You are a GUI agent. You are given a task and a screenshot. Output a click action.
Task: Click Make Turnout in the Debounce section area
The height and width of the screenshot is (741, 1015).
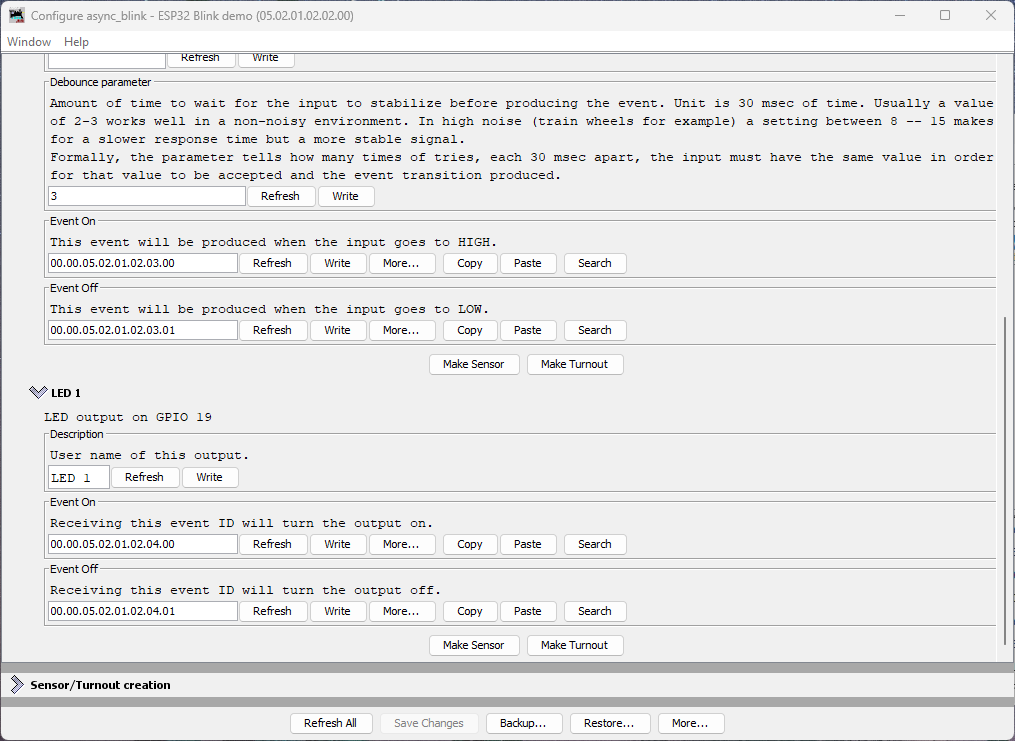(x=575, y=364)
